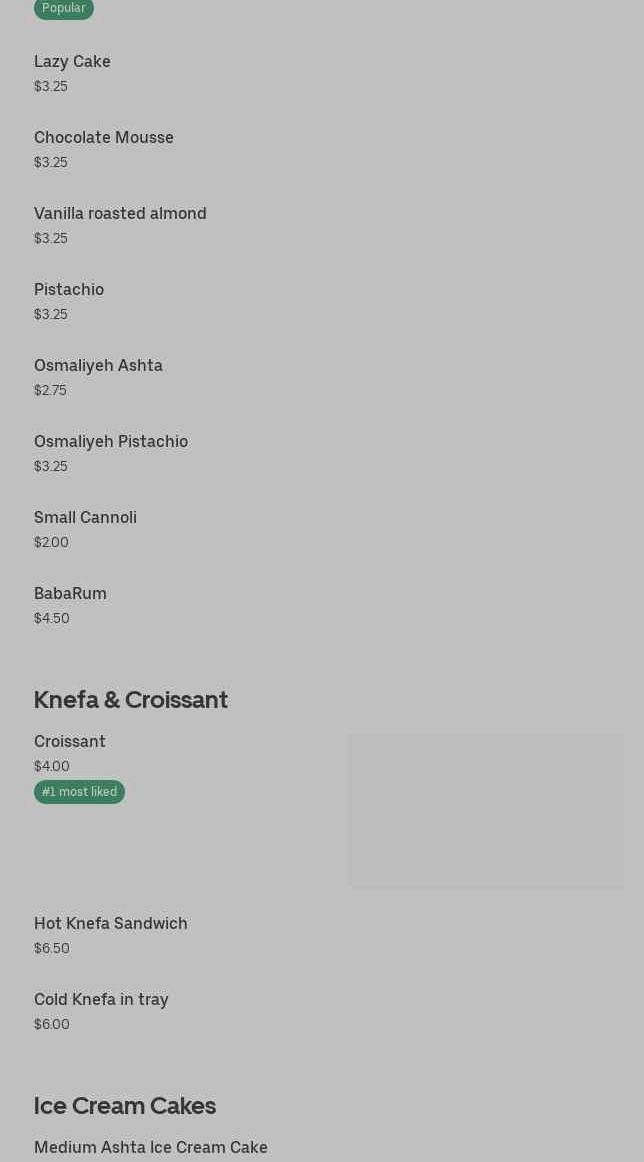Screen dimensions: 644x1162
Task: Open Cold Knefa in tray item
Action: (101, 1000)
